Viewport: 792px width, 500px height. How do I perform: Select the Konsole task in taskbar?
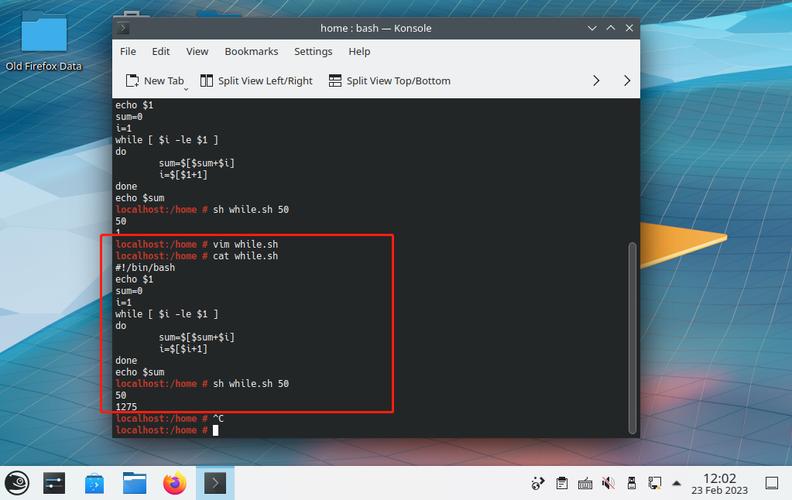[x=215, y=483]
